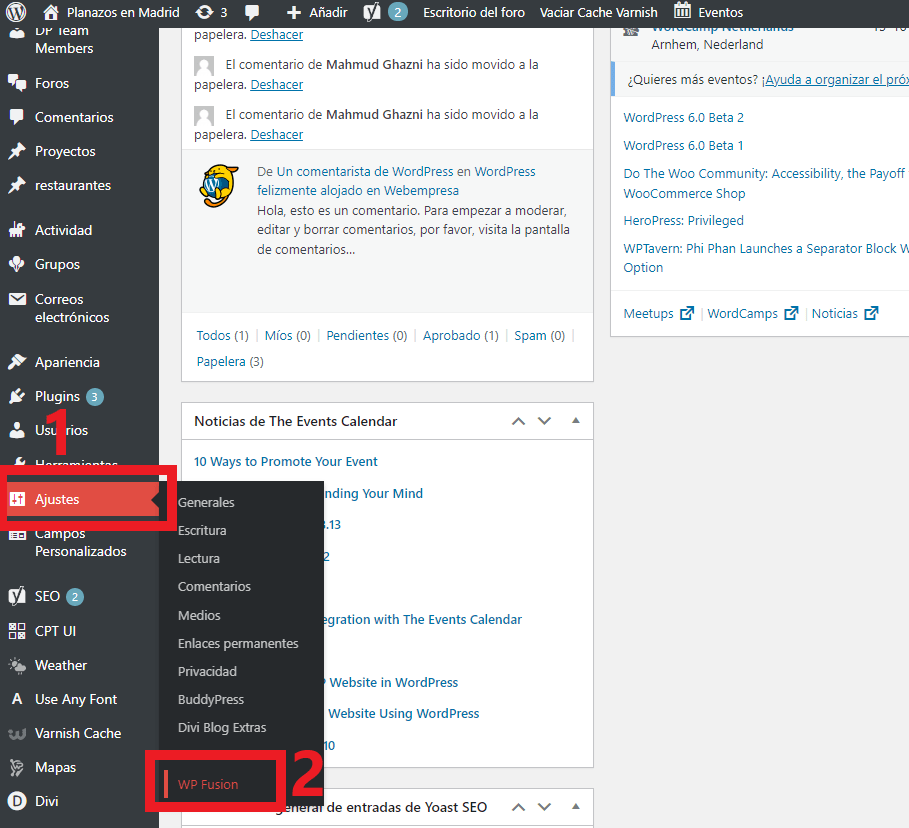Open Generales in Ajustes submenu
This screenshot has width=909, height=828.
point(206,502)
